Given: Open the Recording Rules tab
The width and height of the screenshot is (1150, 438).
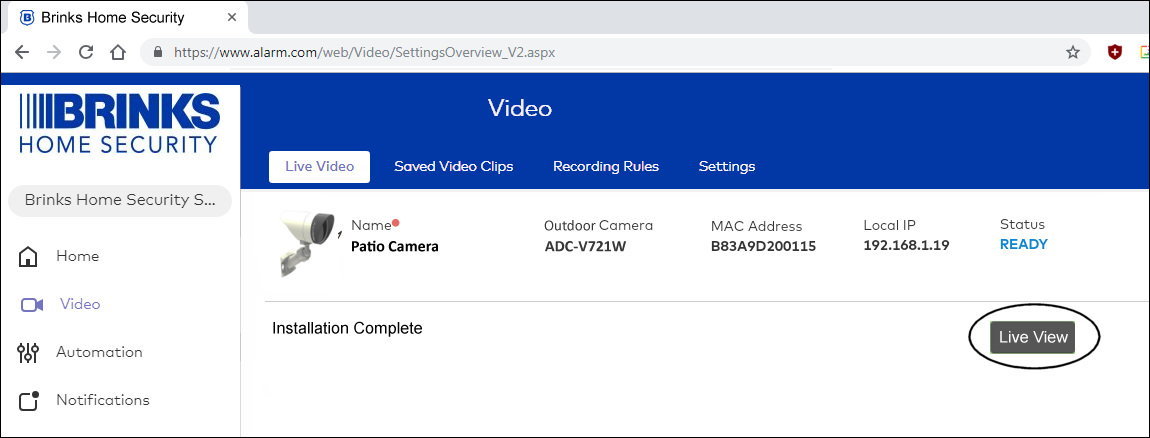Looking at the screenshot, I should [606, 167].
